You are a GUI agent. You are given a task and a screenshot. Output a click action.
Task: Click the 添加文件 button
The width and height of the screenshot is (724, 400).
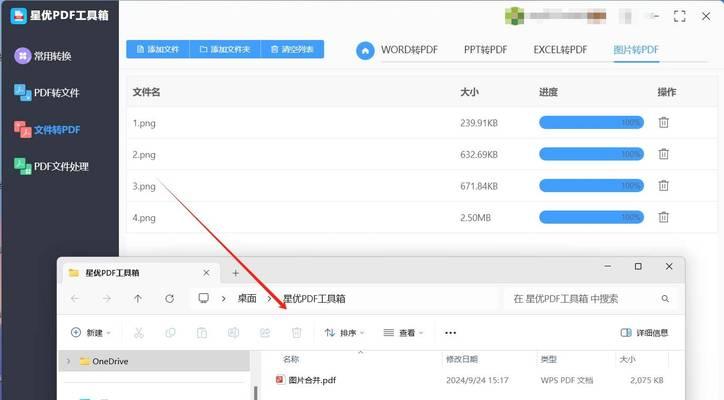click(157, 49)
